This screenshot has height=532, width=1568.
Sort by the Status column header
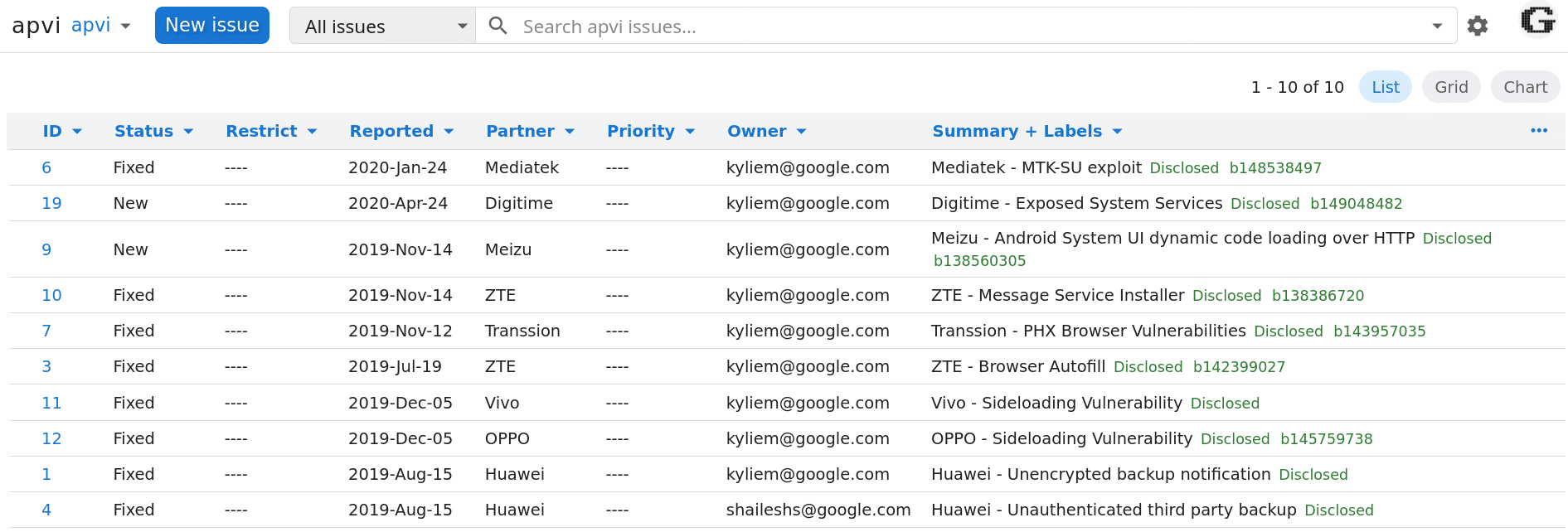pyautogui.click(x=153, y=131)
